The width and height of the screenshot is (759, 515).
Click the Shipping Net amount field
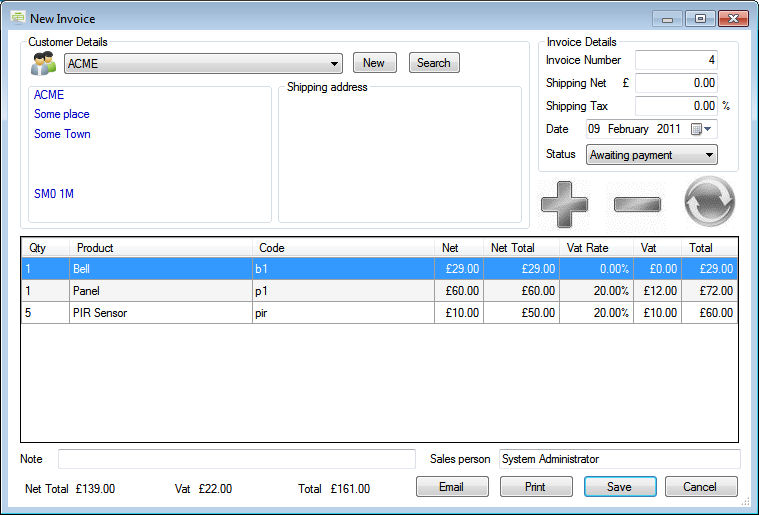point(676,83)
